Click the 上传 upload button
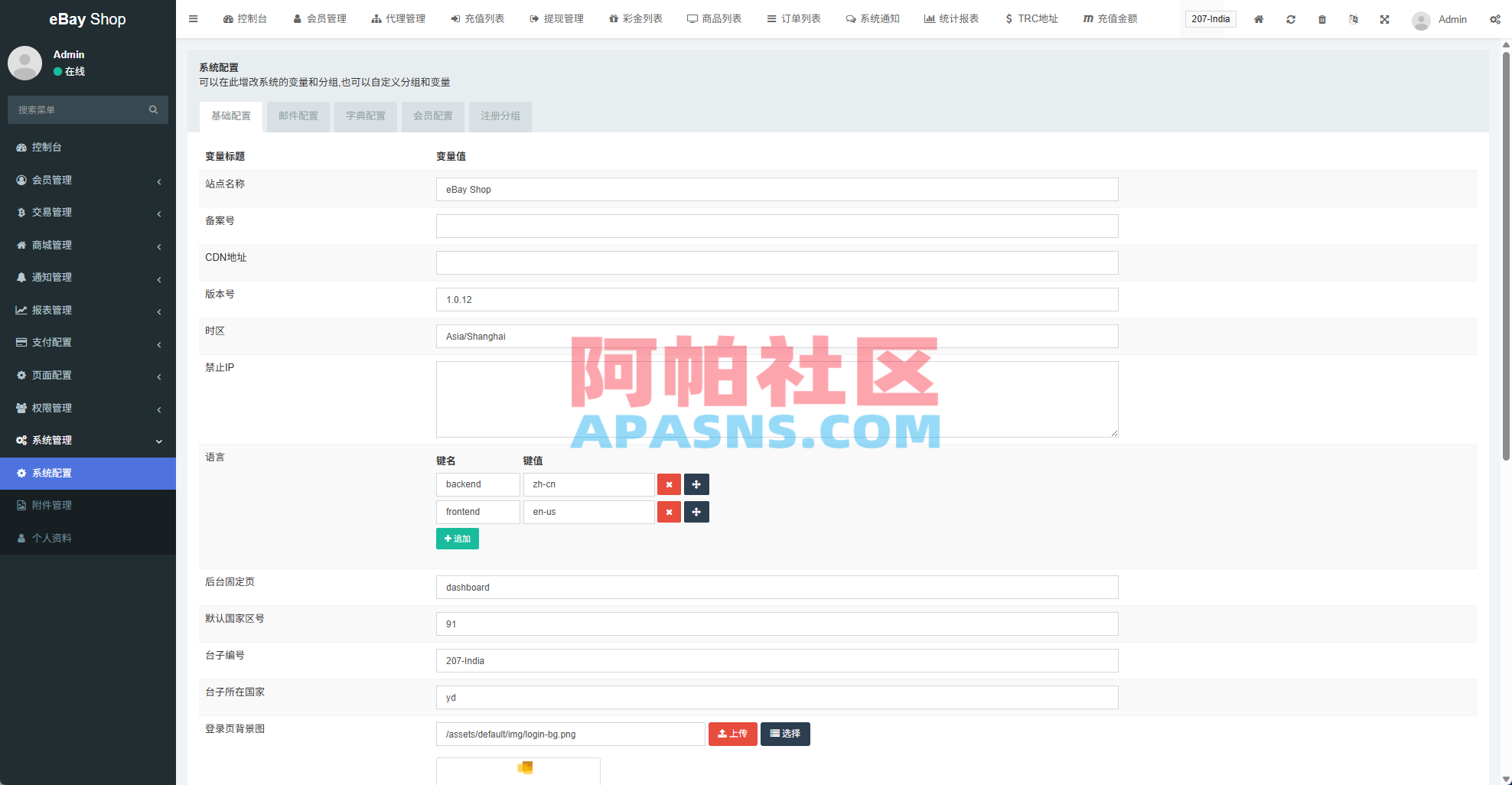 coord(733,734)
